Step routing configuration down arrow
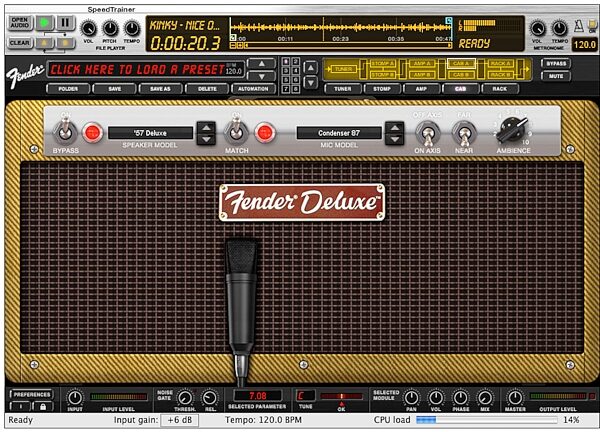Image resolution: width=600 pixels, height=432 pixels. pos(311,82)
